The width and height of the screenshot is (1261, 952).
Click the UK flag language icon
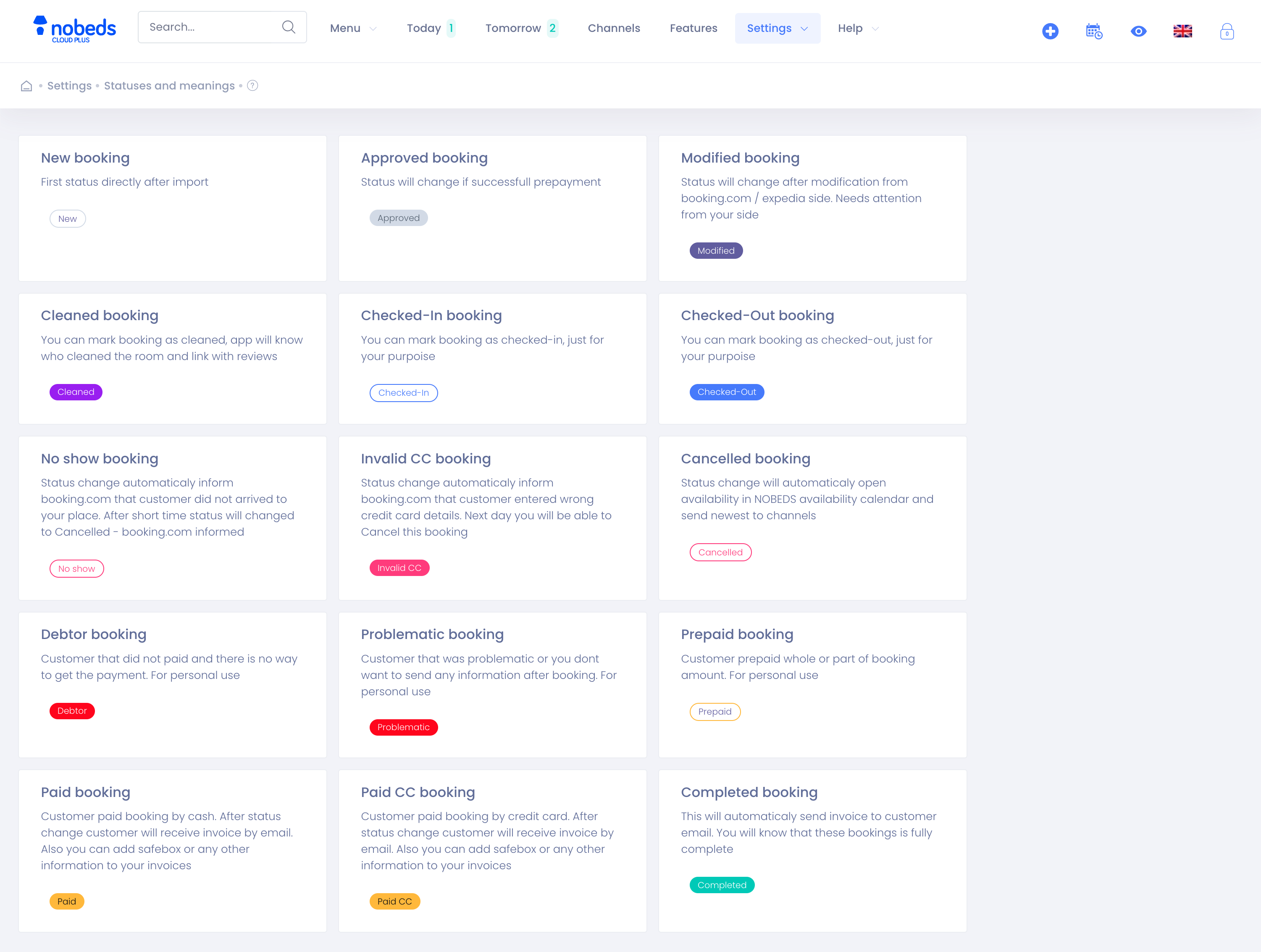(1182, 31)
